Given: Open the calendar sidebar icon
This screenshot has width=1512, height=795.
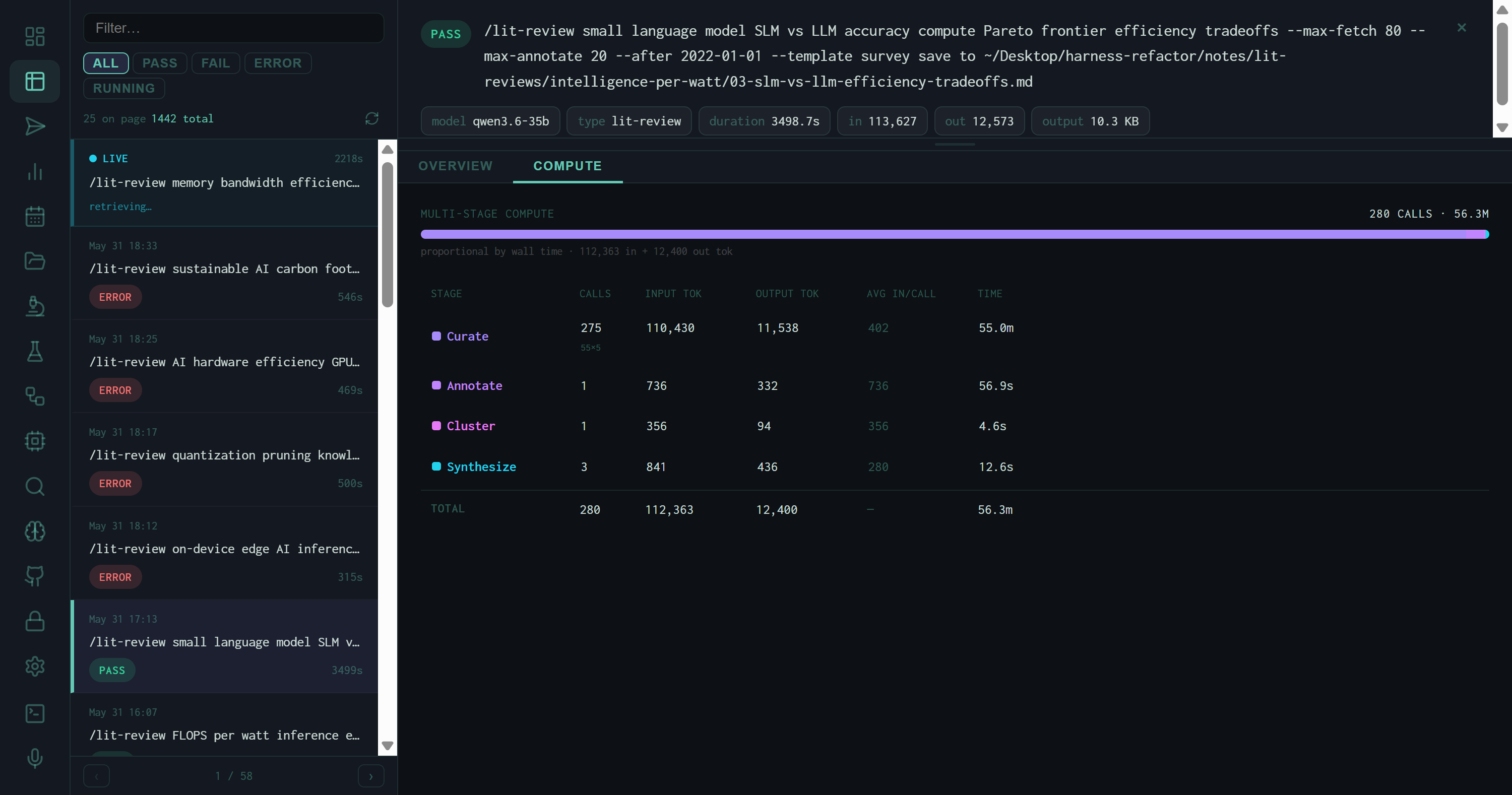Looking at the screenshot, I should tap(35, 216).
